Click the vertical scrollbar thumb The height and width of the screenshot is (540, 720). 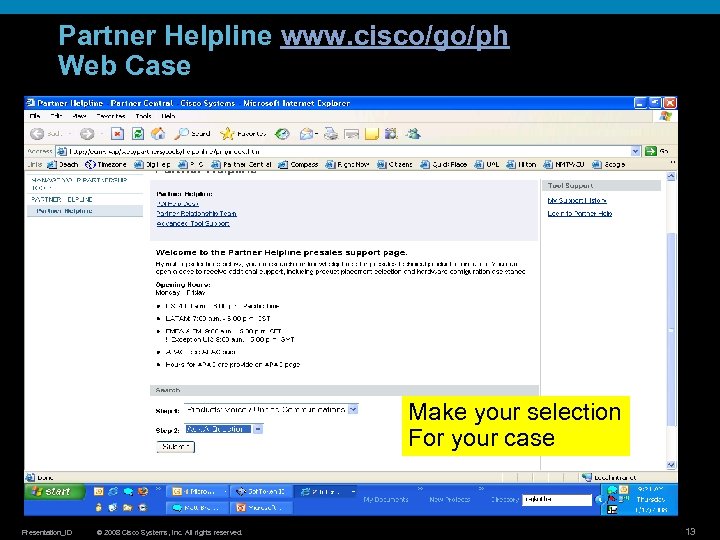[671, 329]
